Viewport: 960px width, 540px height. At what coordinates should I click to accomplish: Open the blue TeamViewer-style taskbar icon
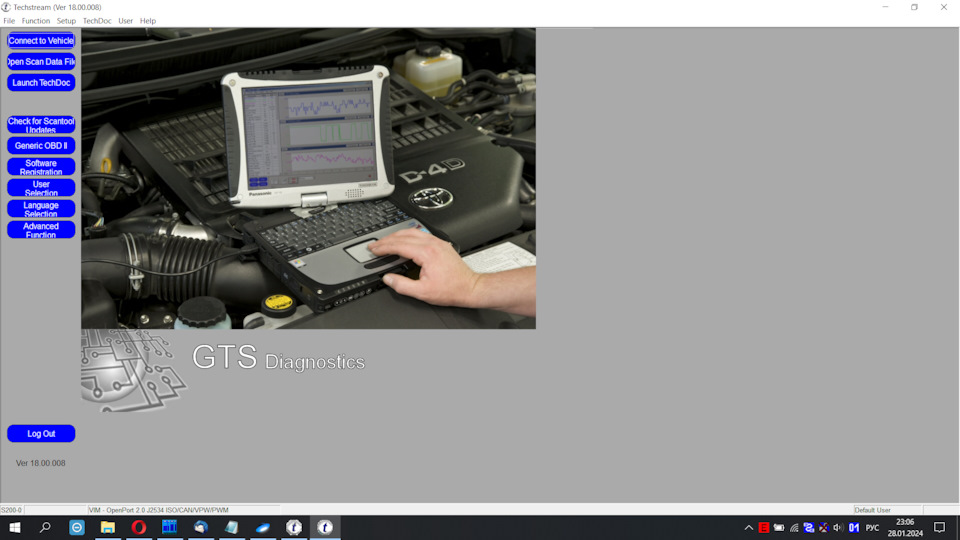click(77, 527)
